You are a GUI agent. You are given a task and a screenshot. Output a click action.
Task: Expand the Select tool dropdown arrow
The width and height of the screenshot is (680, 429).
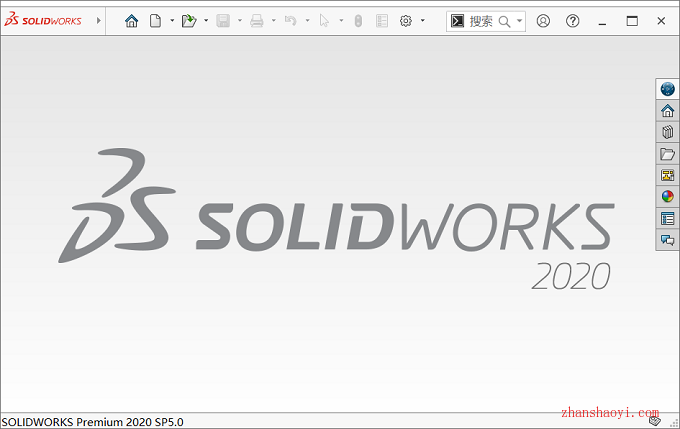tap(341, 20)
